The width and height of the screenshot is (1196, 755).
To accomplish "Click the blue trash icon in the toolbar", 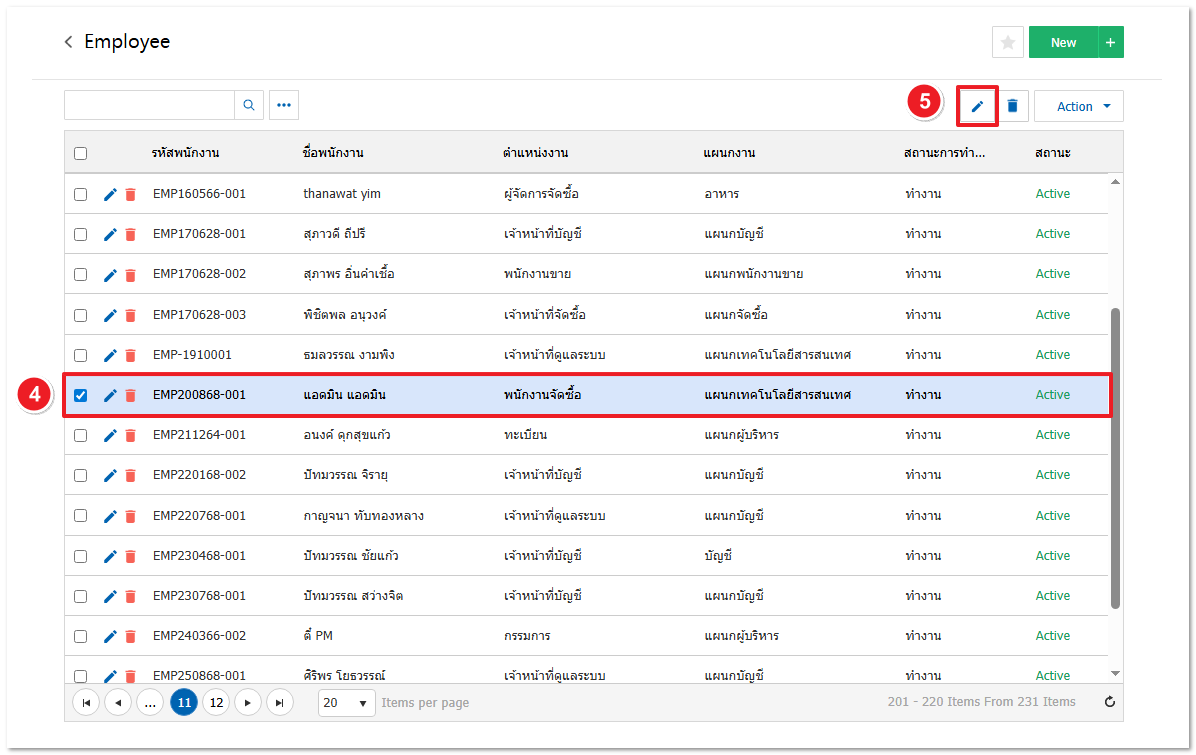I will pyautogui.click(x=1012, y=106).
